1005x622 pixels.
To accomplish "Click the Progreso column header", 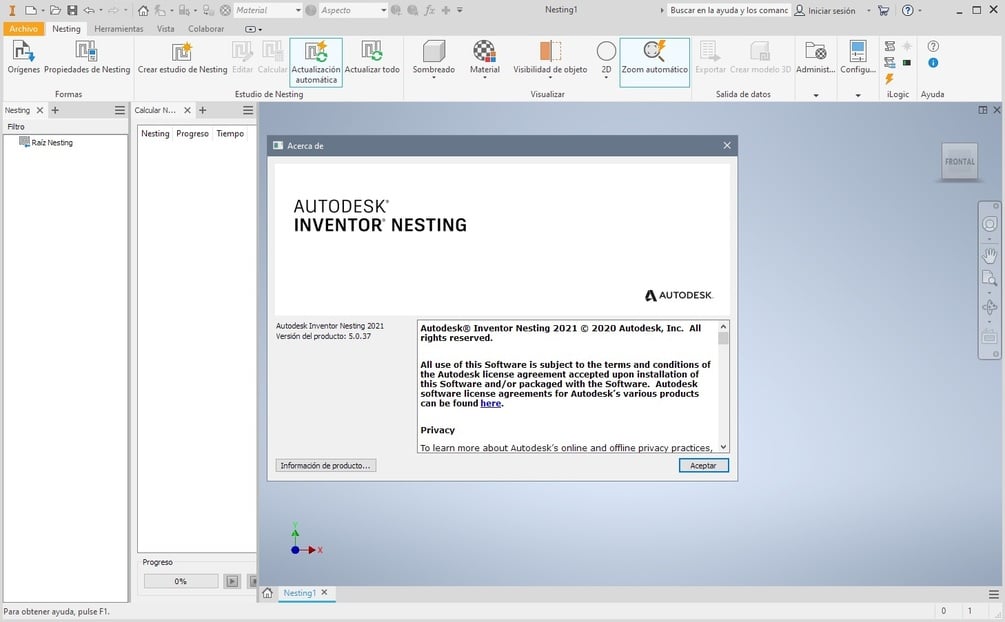I will 192,133.
